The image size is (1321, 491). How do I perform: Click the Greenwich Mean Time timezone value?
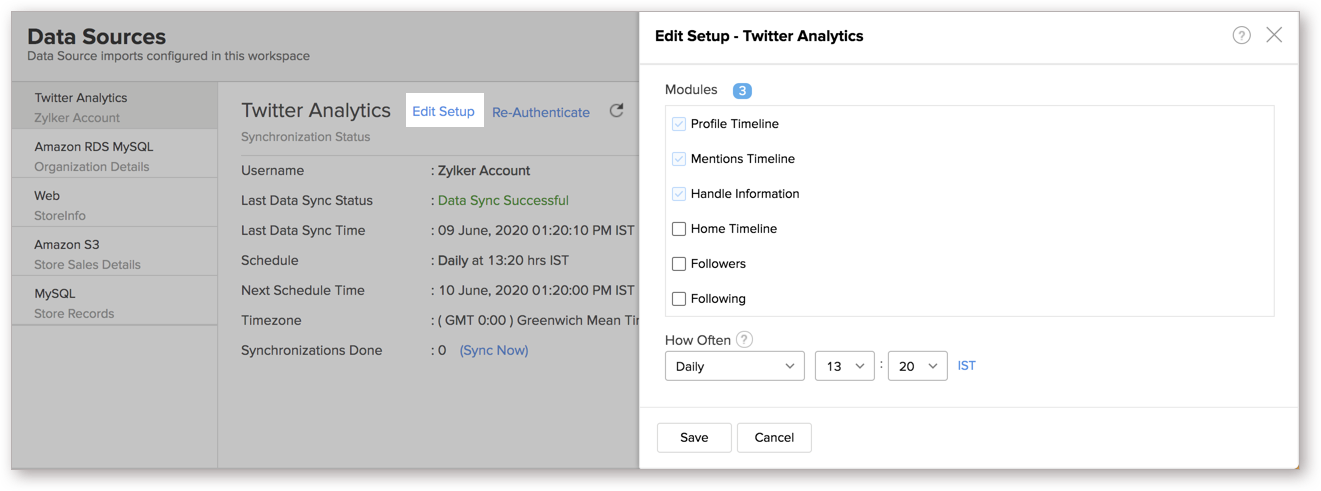tap(538, 320)
